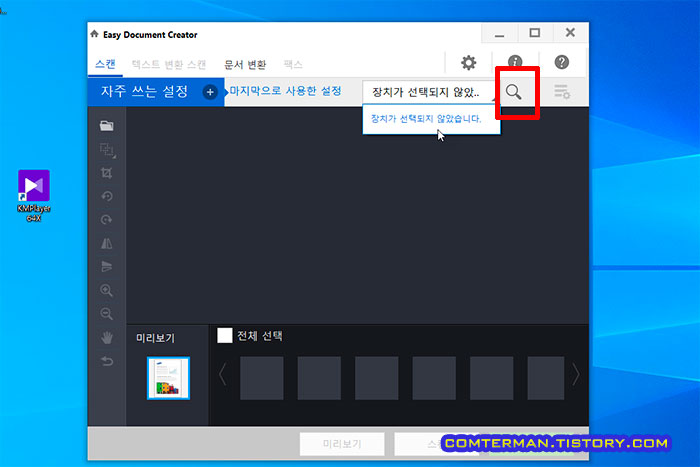
Task: Flip image horizontally
Action: click(x=107, y=243)
